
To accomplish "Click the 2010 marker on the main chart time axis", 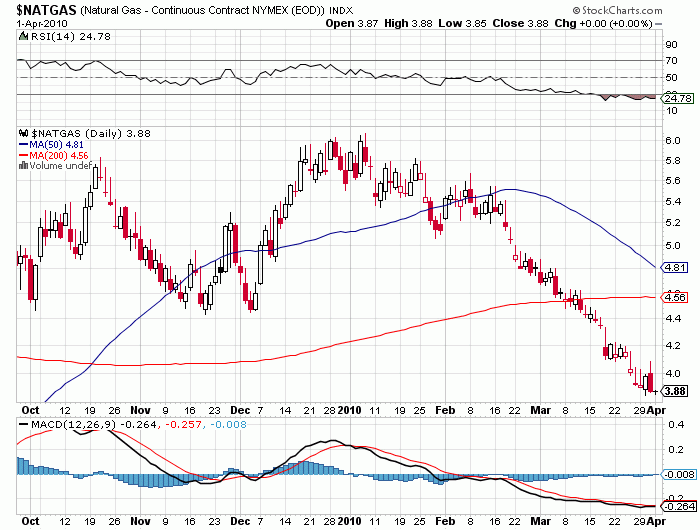I will click(350, 410).
